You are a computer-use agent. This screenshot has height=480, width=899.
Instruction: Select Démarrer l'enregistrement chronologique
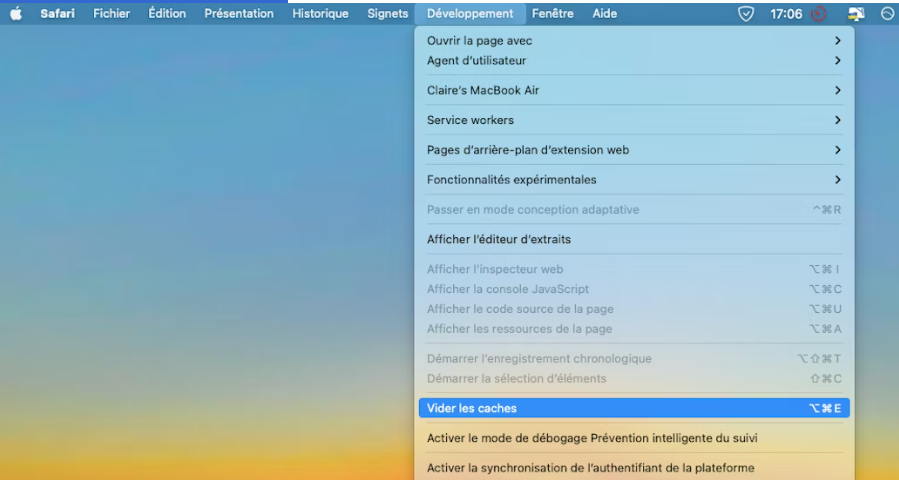[x=634, y=359]
